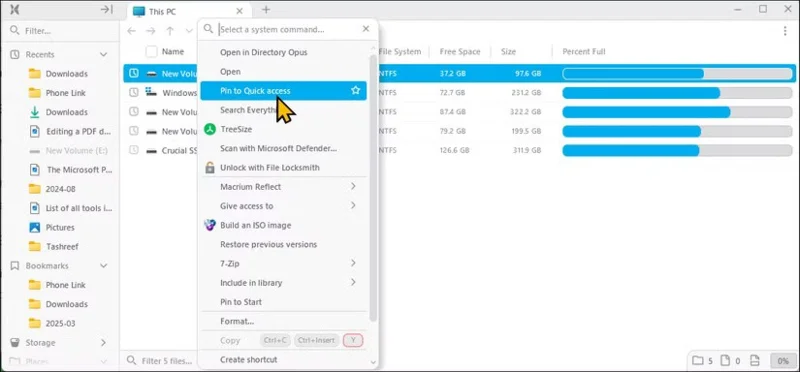Open the three-dot more options menu
This screenshot has height=372, width=800.
(785, 31)
